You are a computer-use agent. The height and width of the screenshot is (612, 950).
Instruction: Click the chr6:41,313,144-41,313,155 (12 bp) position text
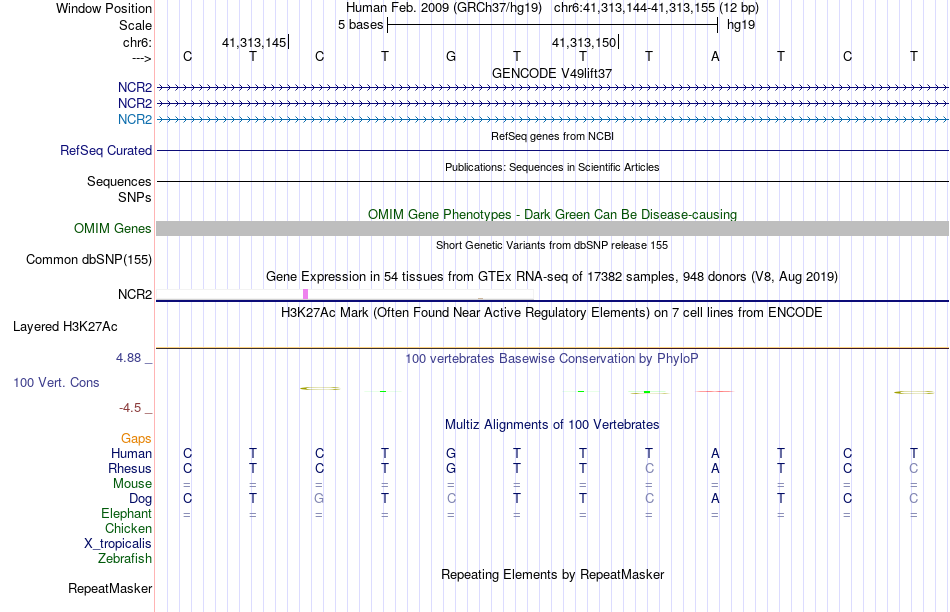point(656,8)
